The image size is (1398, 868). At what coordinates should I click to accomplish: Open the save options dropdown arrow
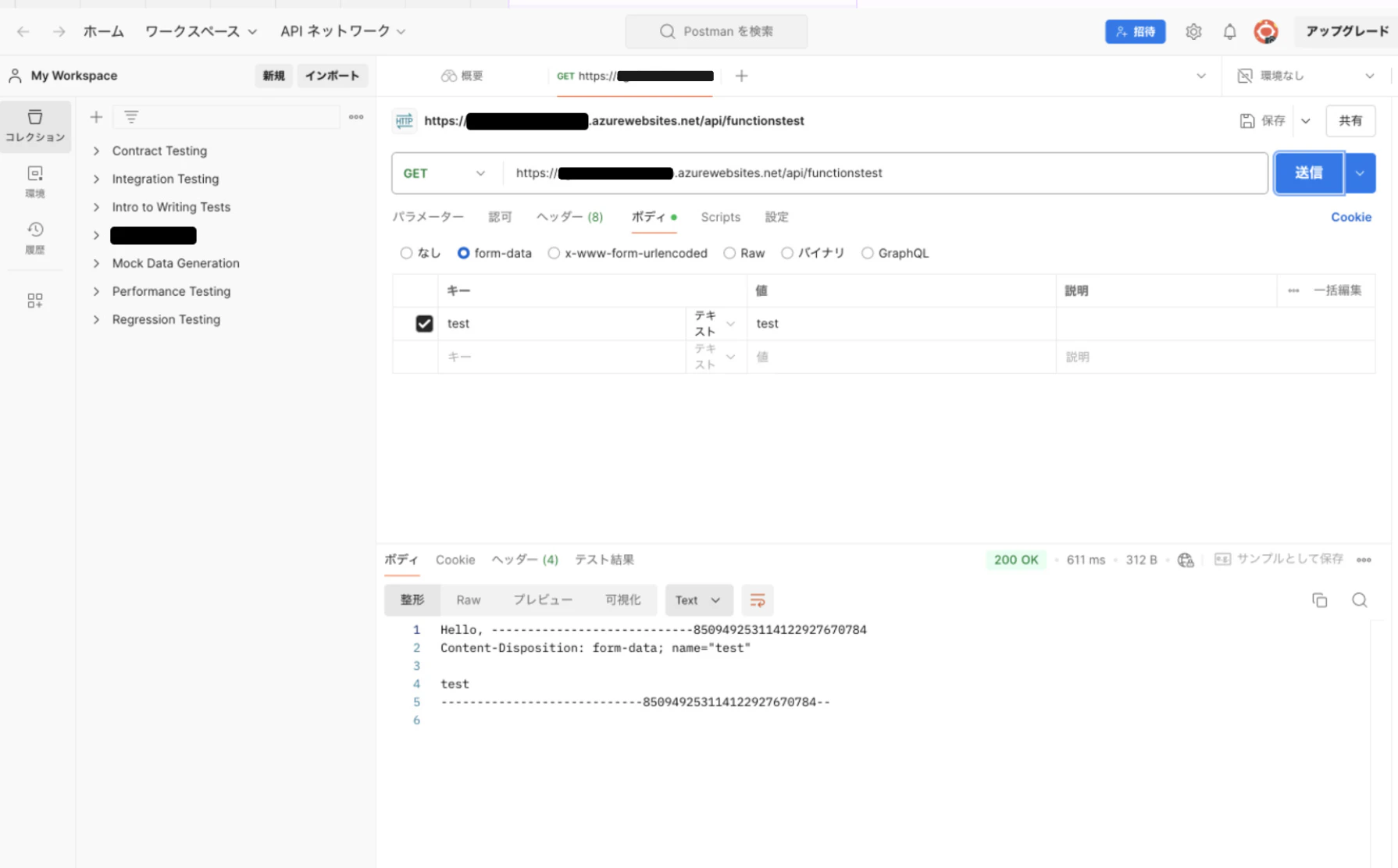[1306, 121]
